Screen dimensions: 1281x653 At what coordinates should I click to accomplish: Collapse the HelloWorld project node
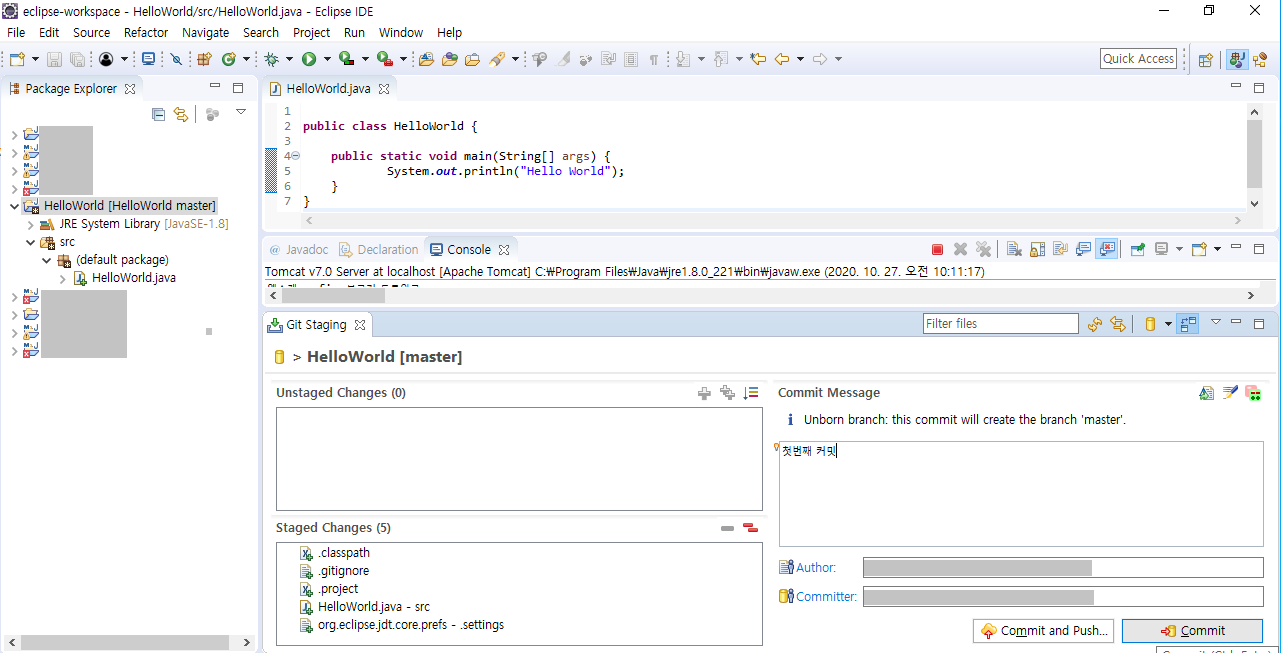click(13, 206)
